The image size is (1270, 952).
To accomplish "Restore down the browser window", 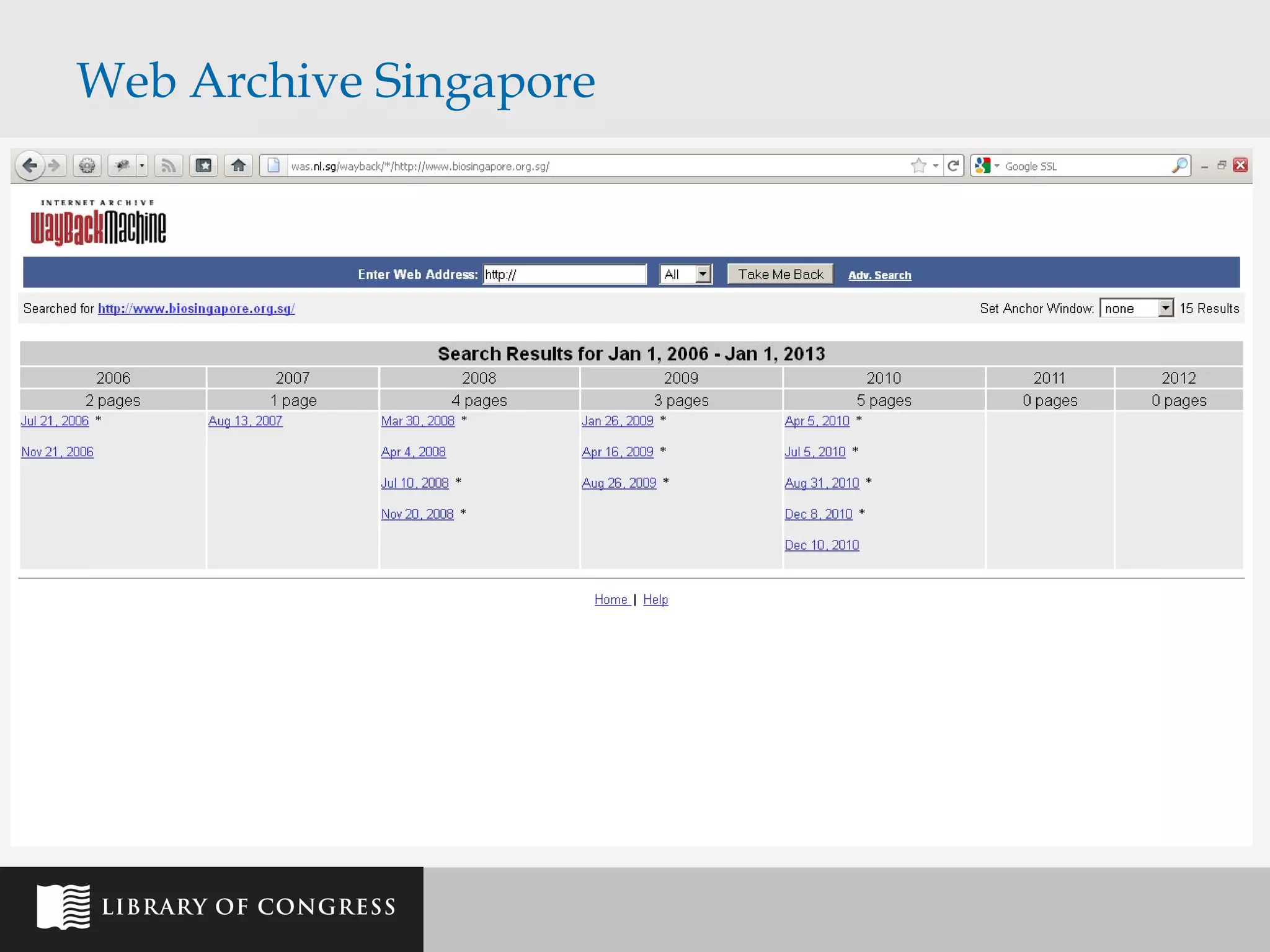I will pyautogui.click(x=1222, y=165).
